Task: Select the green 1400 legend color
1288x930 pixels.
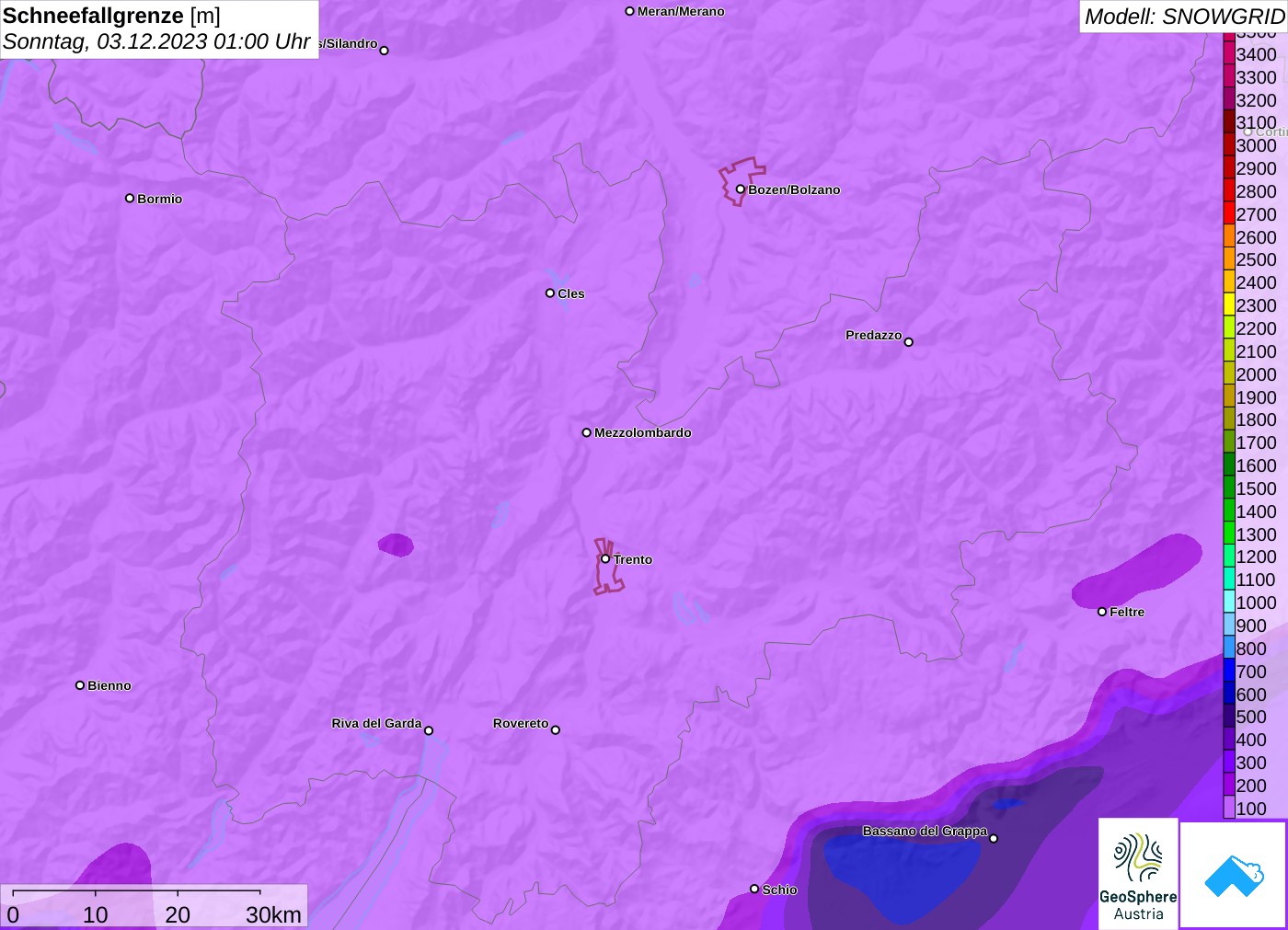Action: click(1229, 511)
